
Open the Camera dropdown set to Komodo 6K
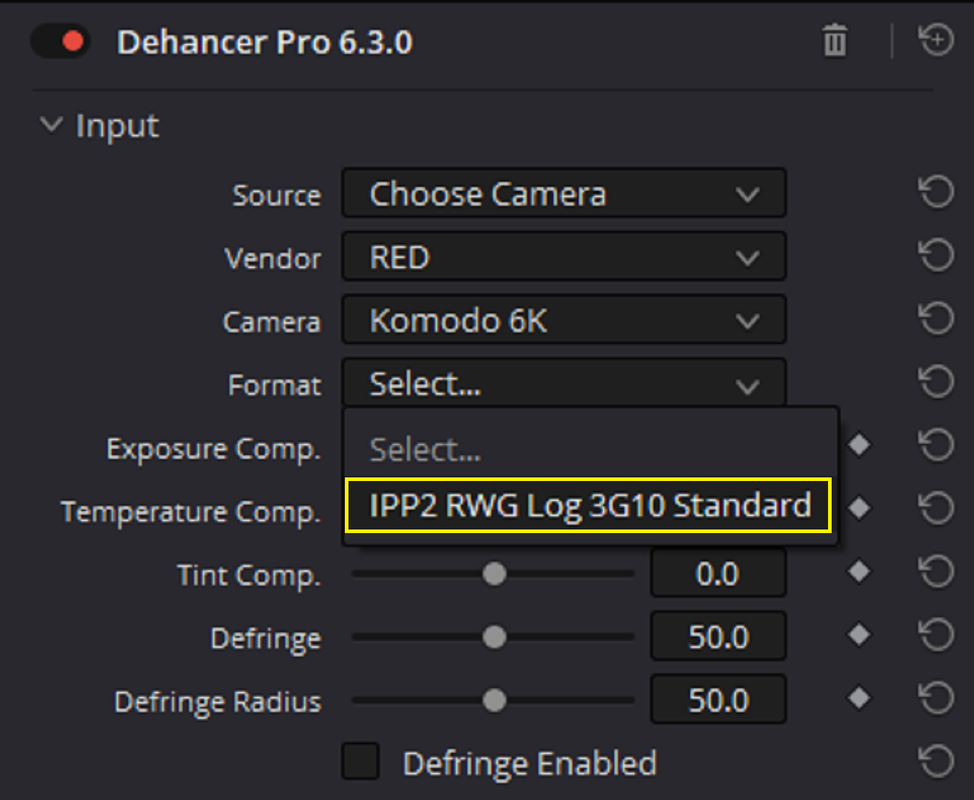pos(564,320)
